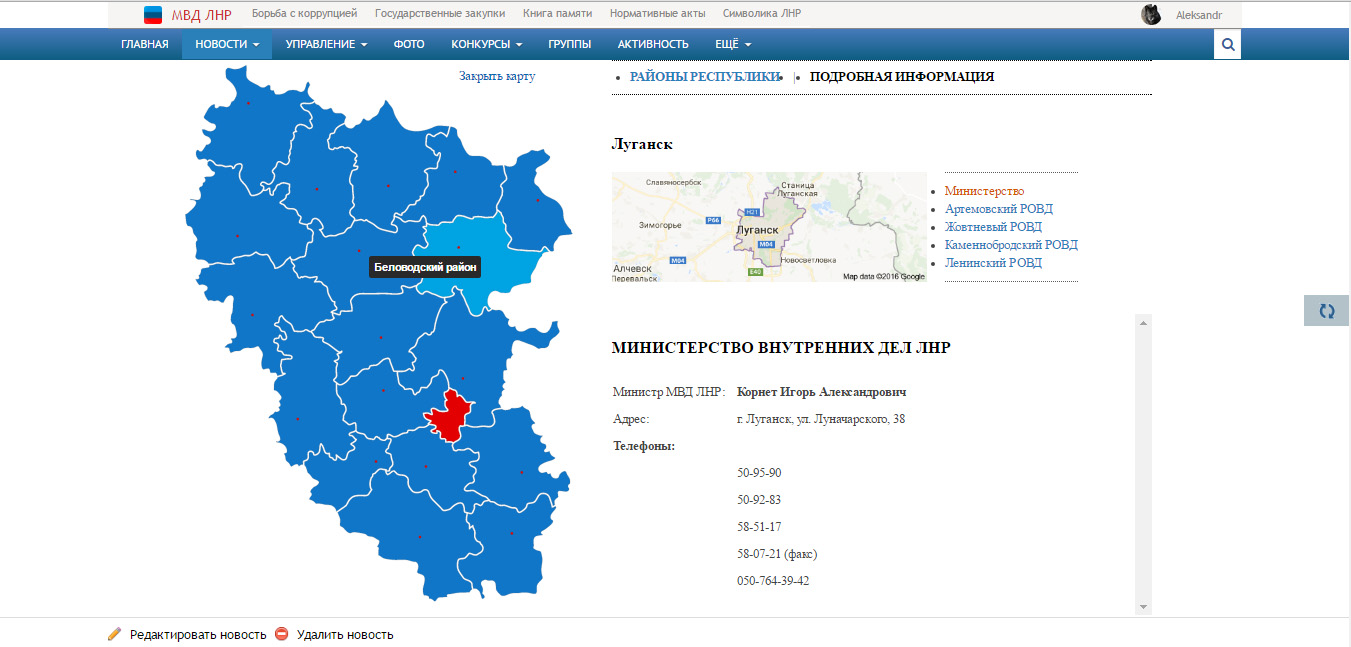
Task: Open Нормативные акты link
Action: tap(657, 14)
